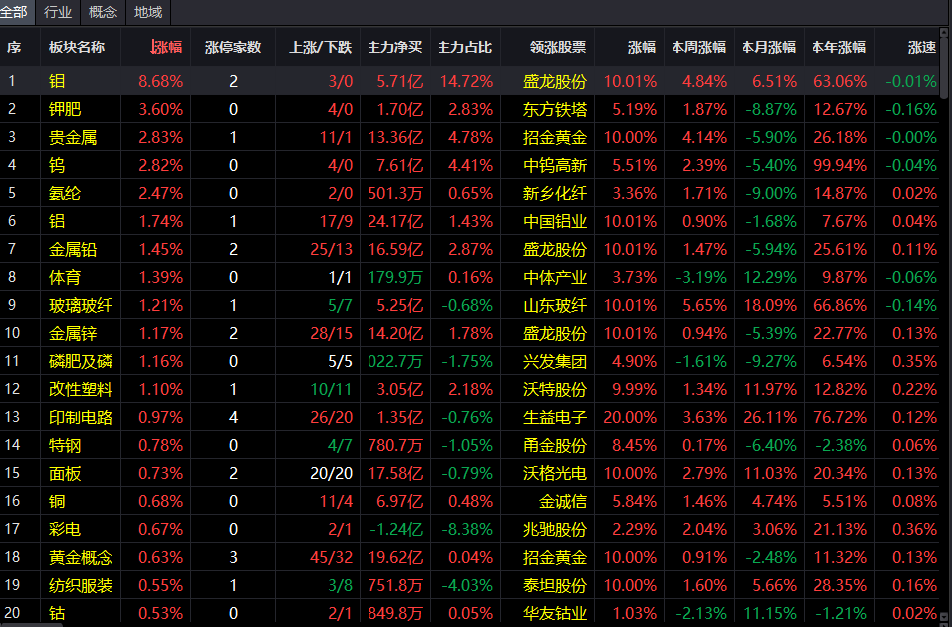Select the 金属铅 sector name

(73, 249)
